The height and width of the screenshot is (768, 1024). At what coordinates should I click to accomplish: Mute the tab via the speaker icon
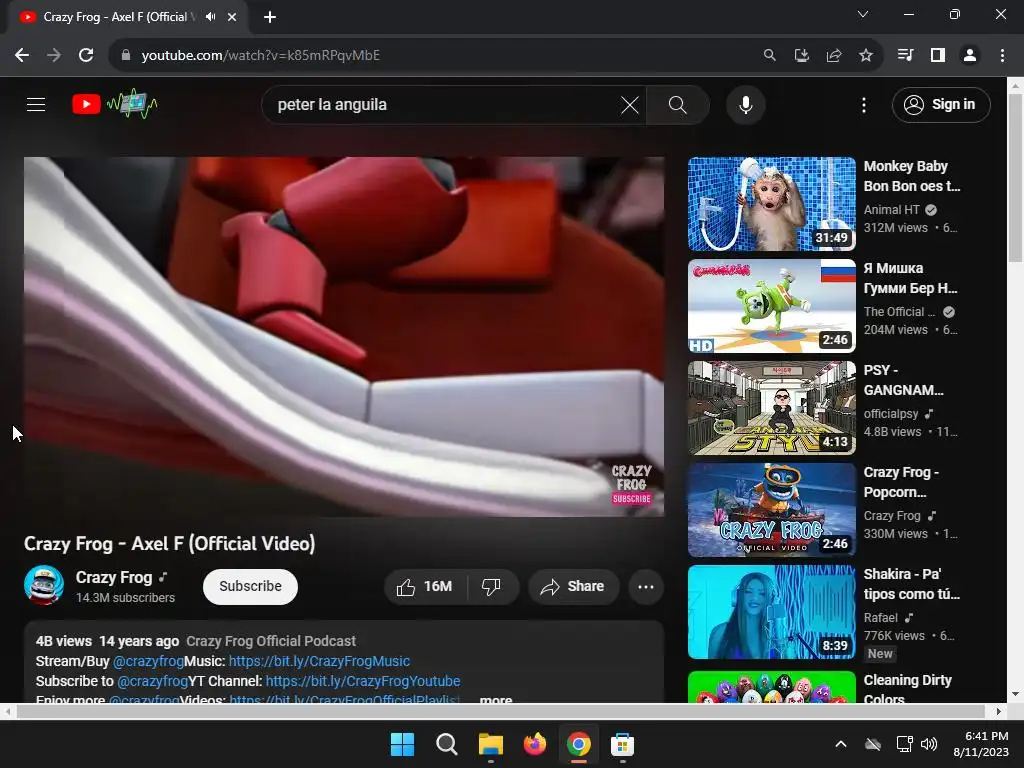[x=210, y=17]
